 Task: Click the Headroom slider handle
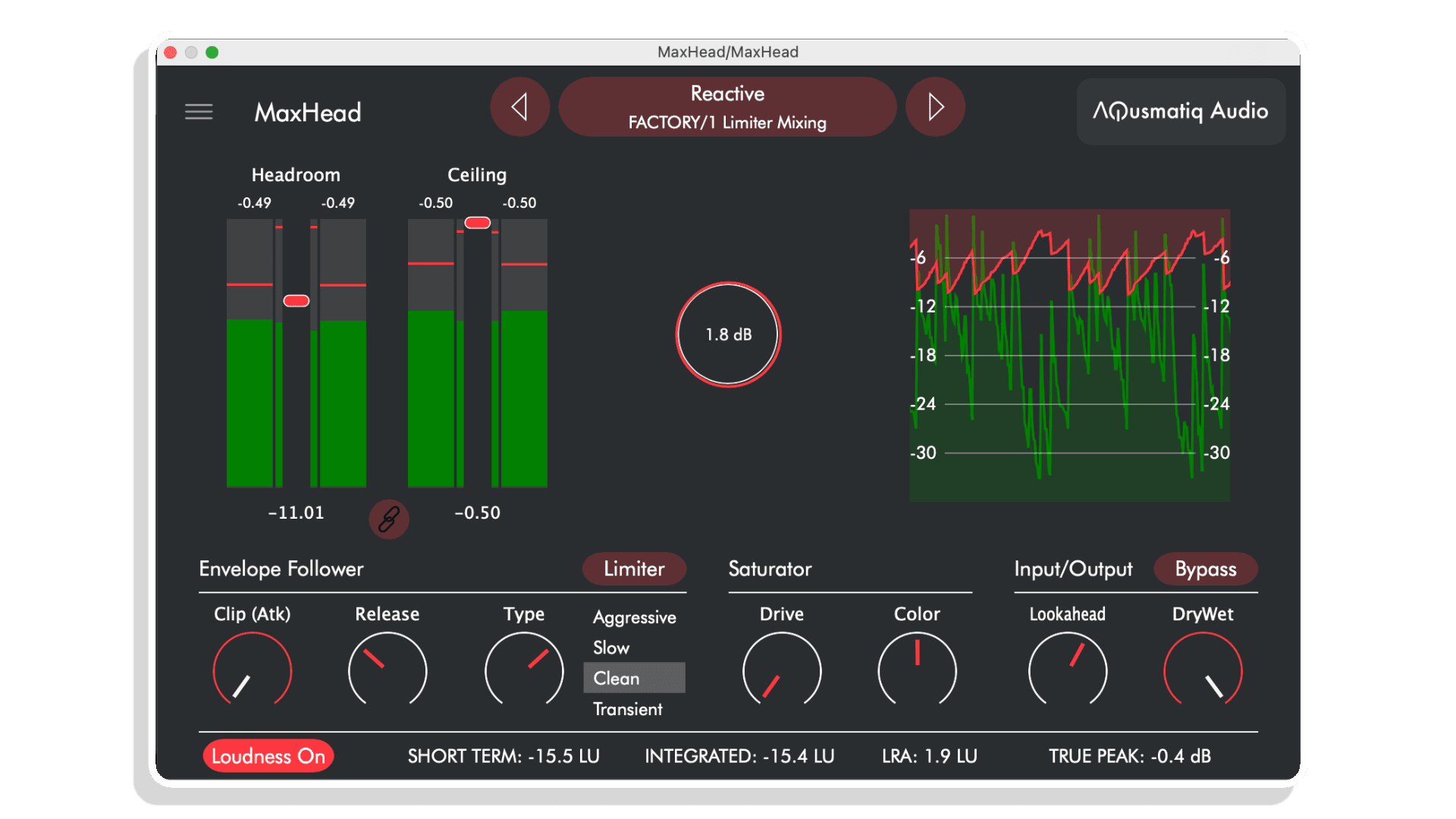click(297, 301)
